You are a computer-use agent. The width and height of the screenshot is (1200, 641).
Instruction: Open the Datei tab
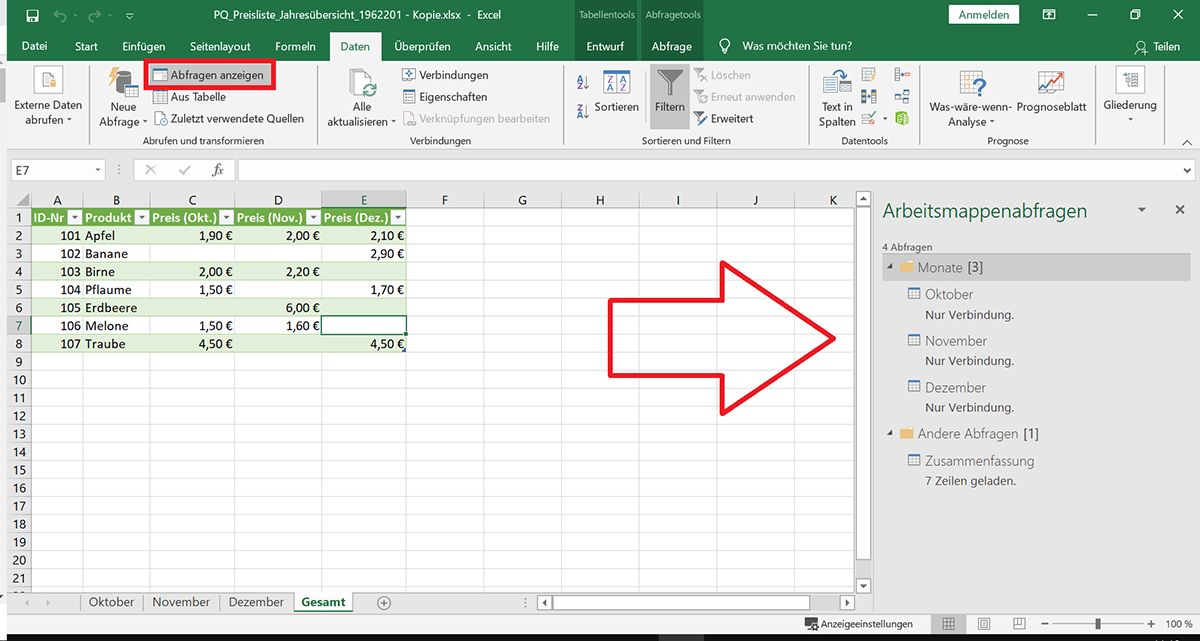34,46
